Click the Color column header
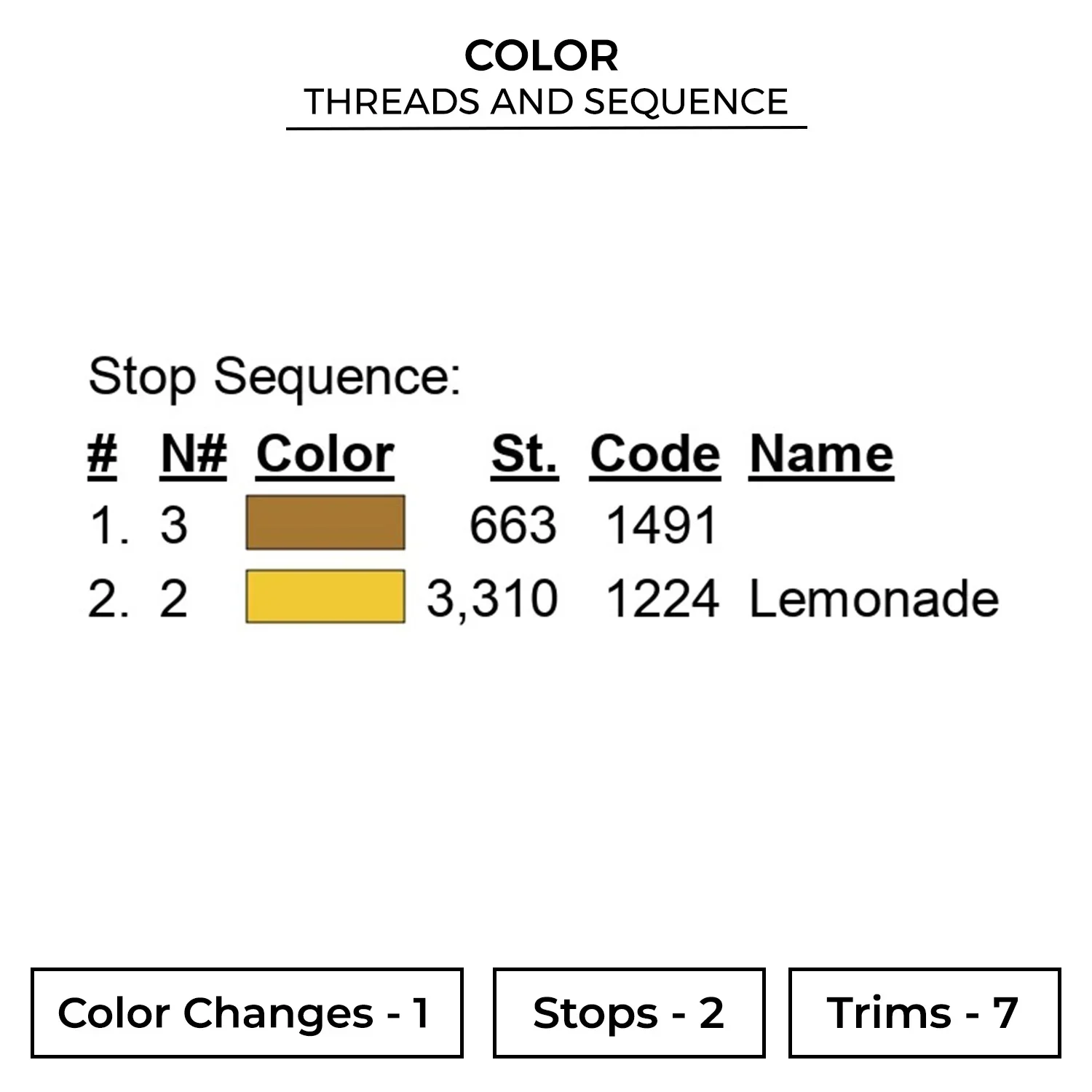 coord(325,455)
